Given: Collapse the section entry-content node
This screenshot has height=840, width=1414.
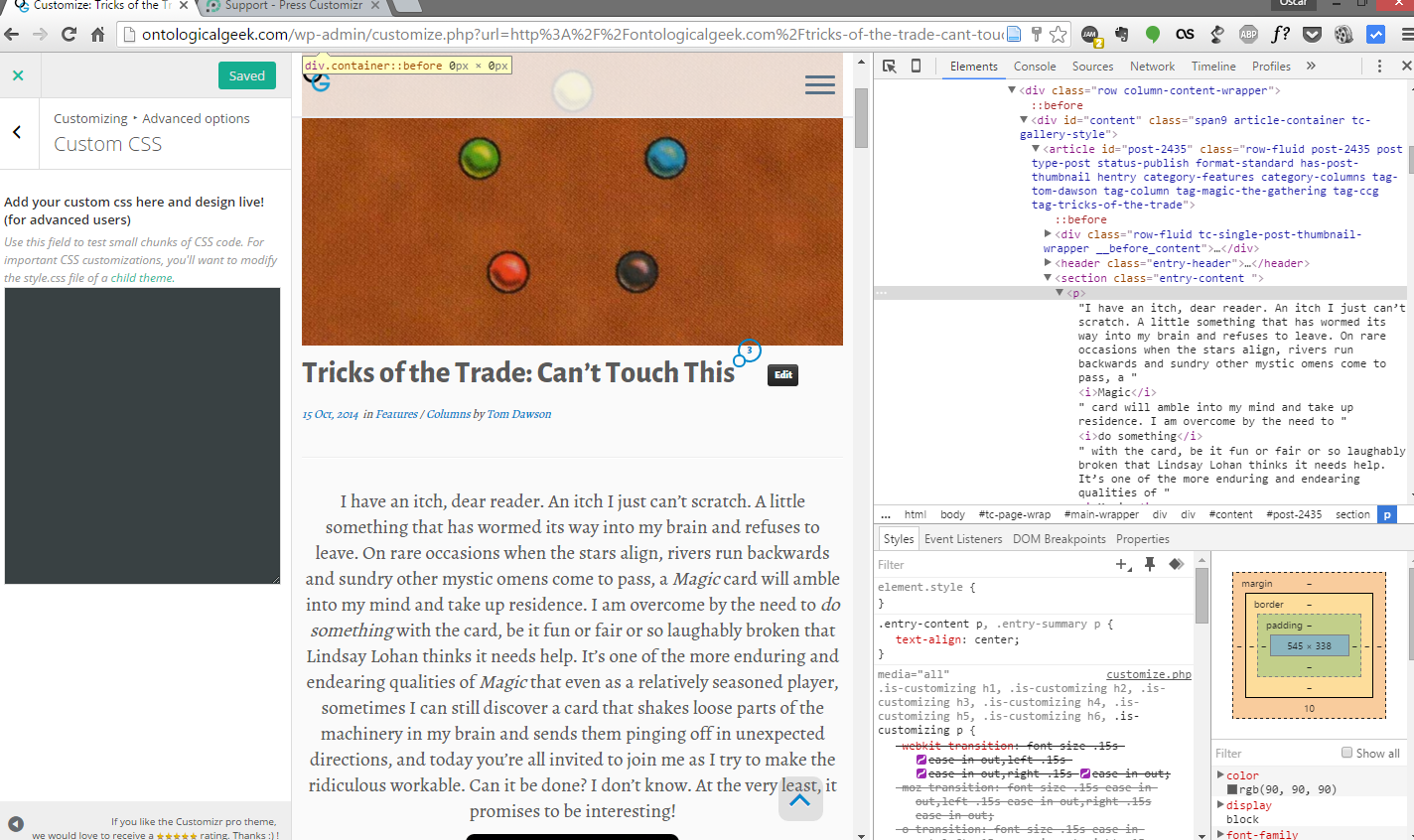Looking at the screenshot, I should point(1048,278).
